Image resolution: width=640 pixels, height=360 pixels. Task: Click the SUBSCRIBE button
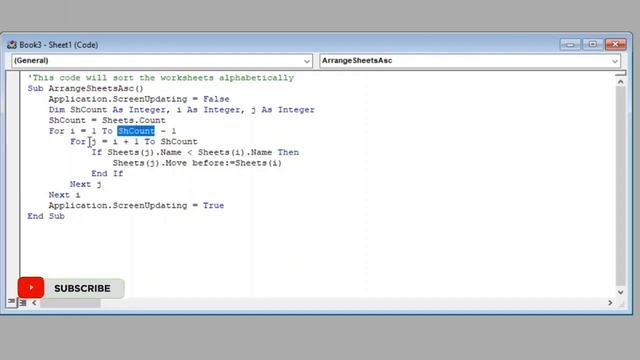pos(82,288)
